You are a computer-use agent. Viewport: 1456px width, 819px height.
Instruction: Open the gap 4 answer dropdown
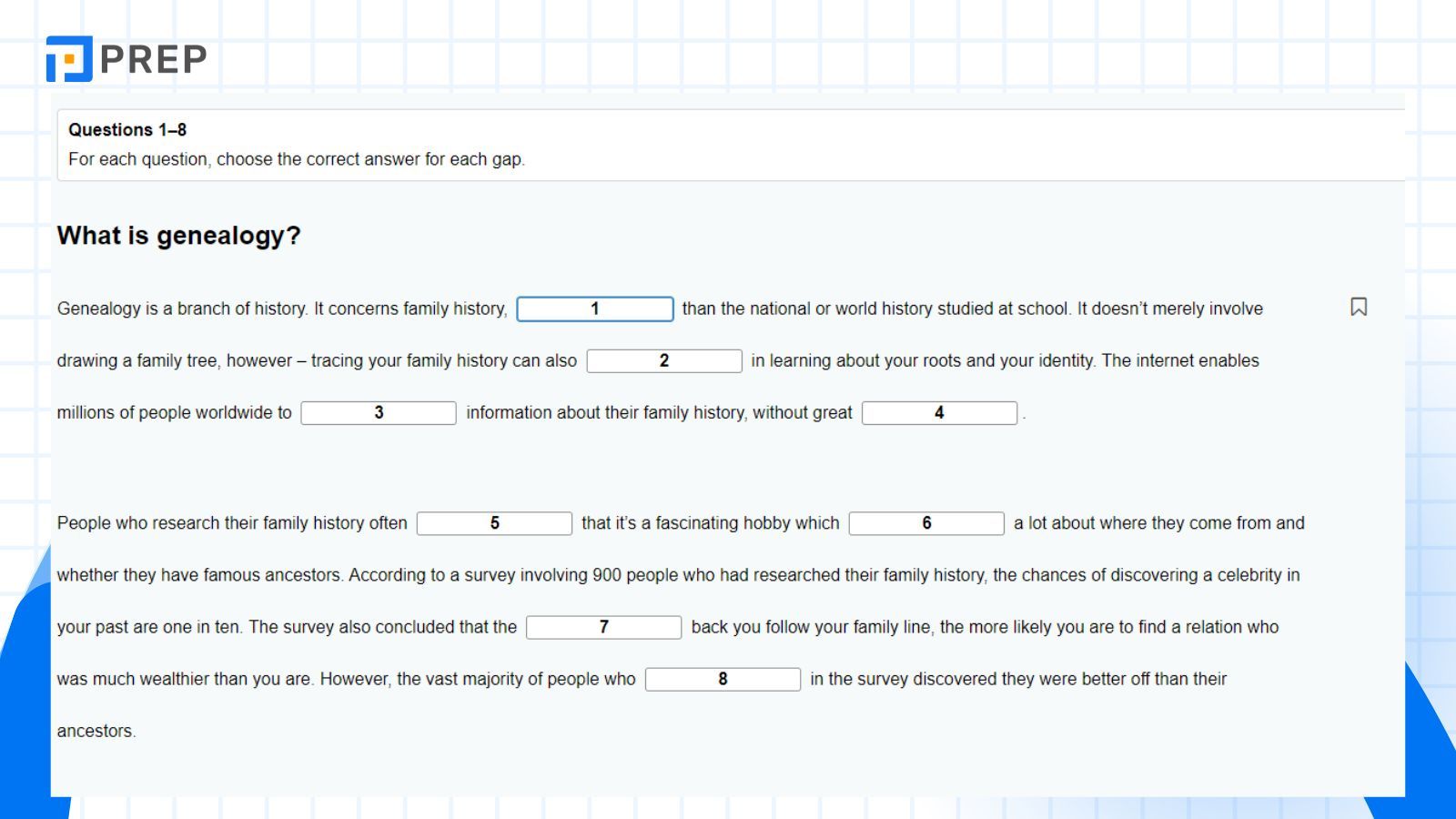939,413
